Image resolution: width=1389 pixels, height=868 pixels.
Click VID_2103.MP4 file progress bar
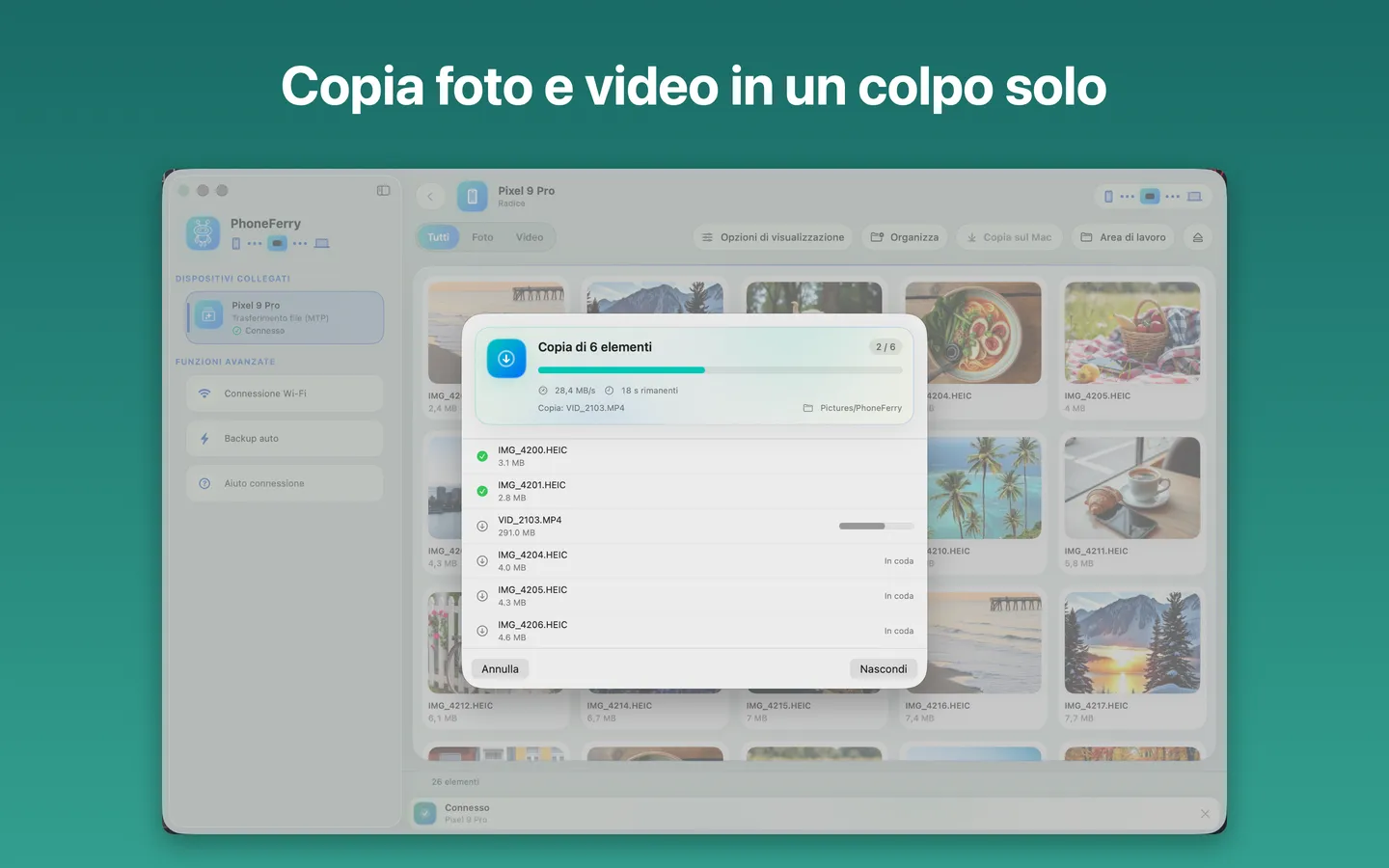(x=876, y=526)
